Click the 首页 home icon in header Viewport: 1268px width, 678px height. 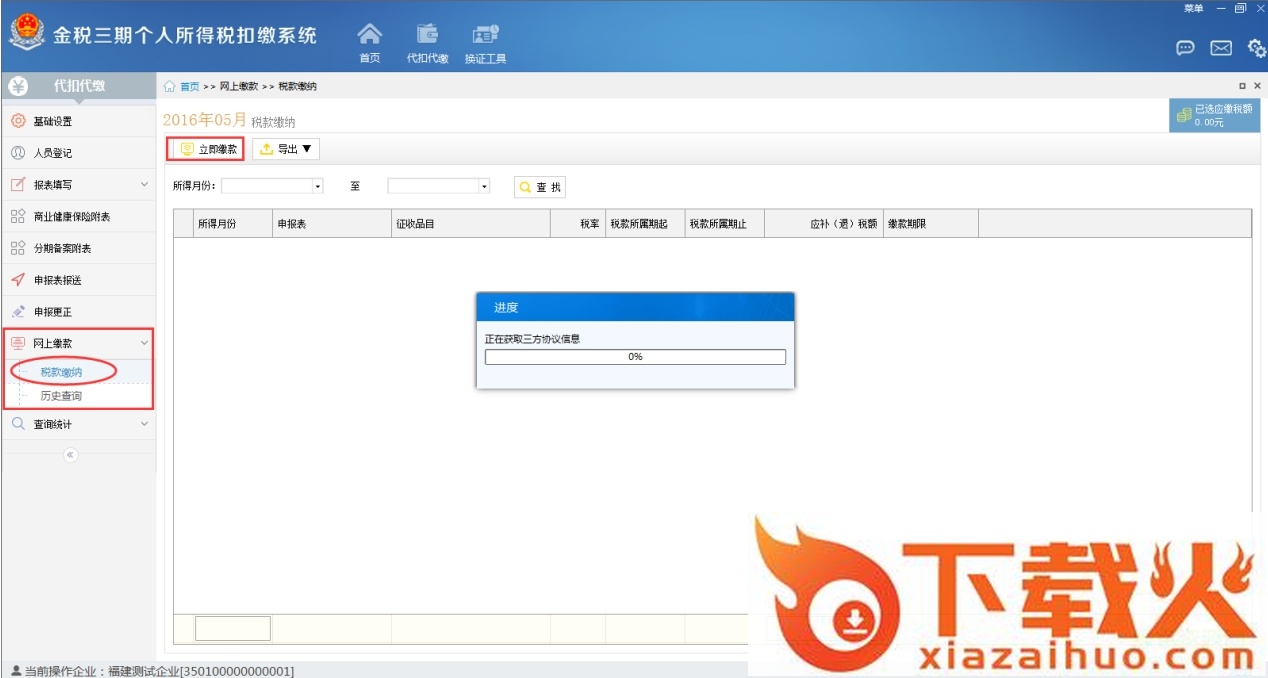[369, 38]
